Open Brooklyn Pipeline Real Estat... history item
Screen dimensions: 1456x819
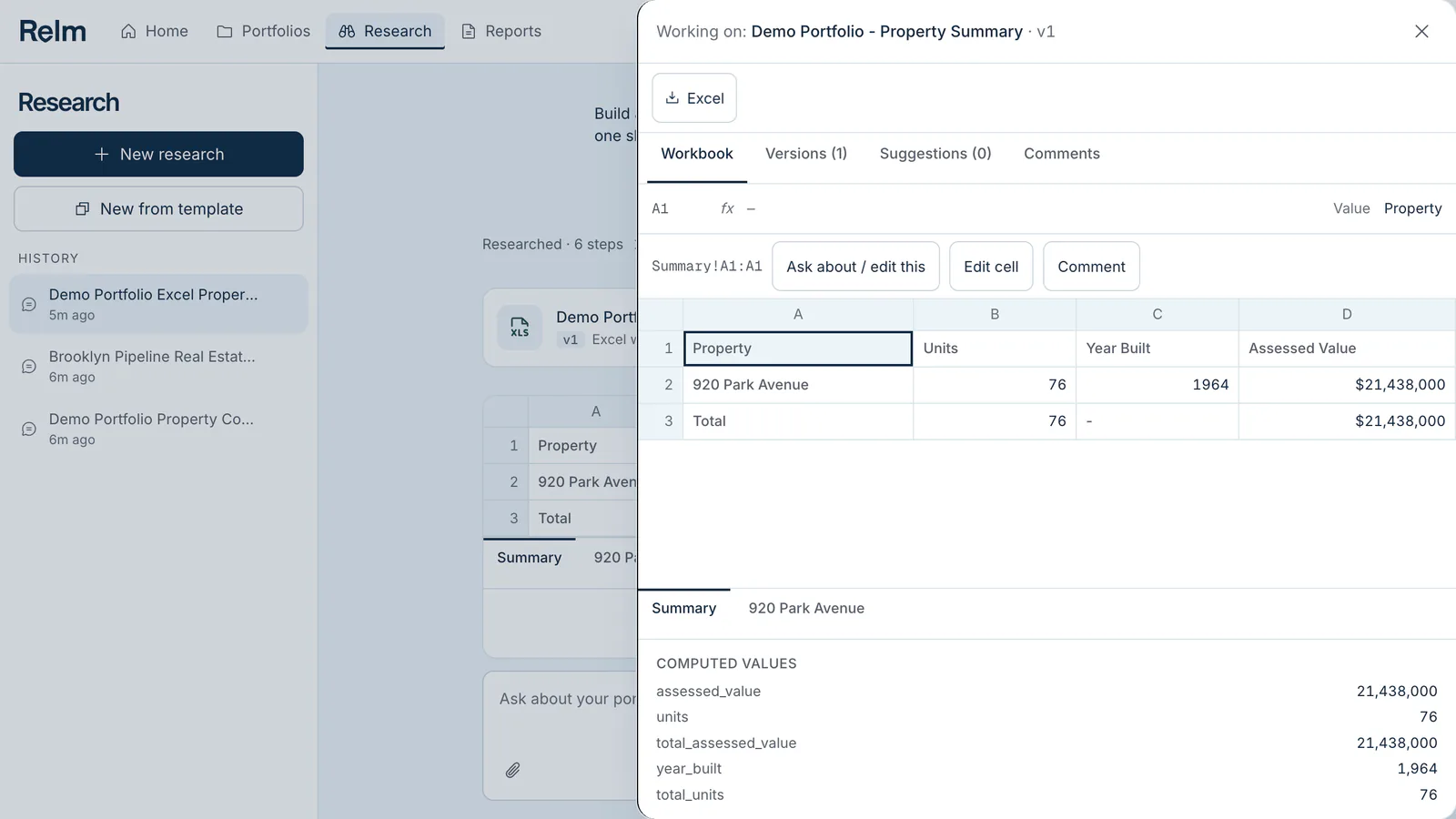coord(158,366)
